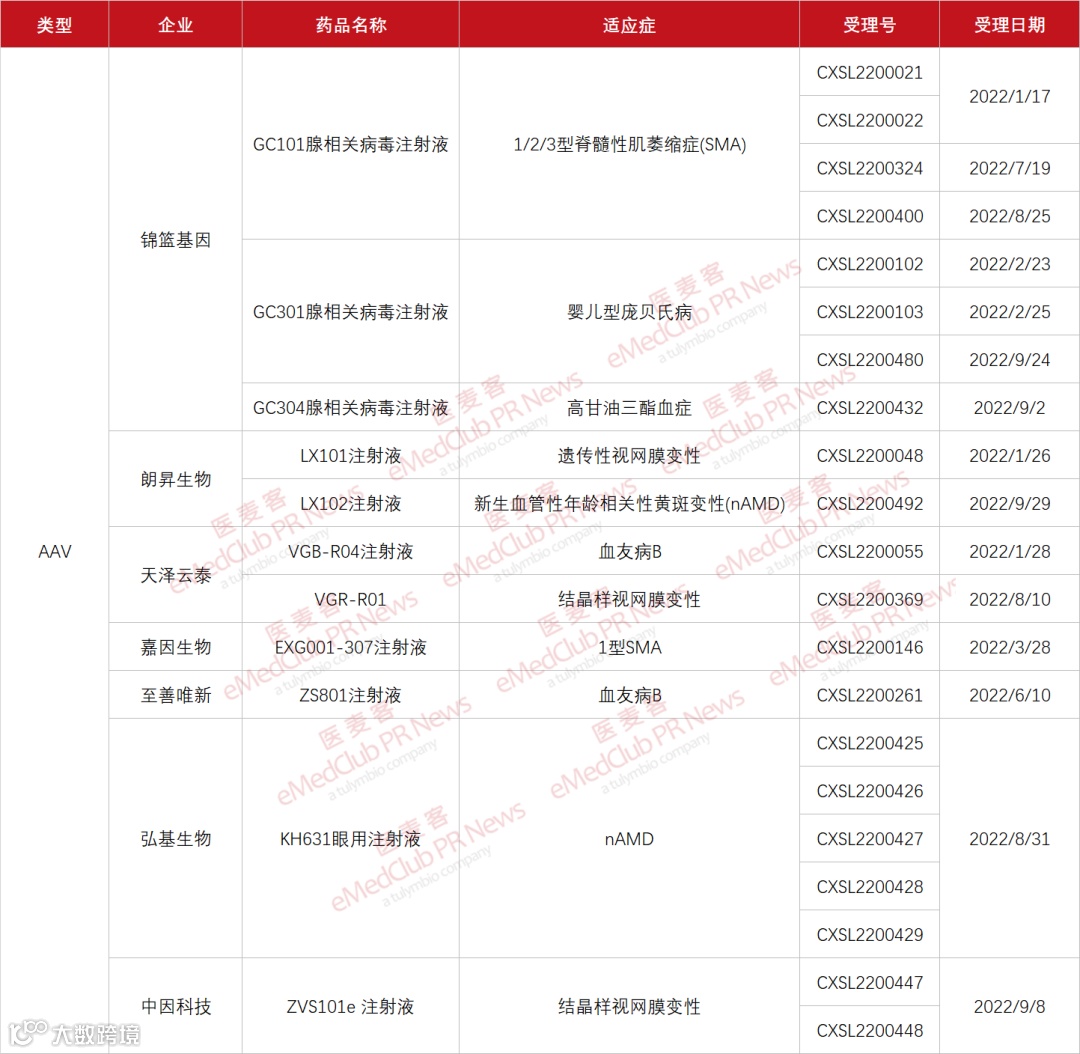Select 高甘油三酯血症 indication cell
This screenshot has width=1080, height=1054.
(629, 407)
